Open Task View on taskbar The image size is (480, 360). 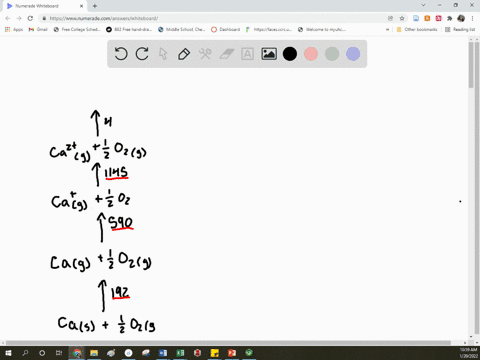point(59,353)
